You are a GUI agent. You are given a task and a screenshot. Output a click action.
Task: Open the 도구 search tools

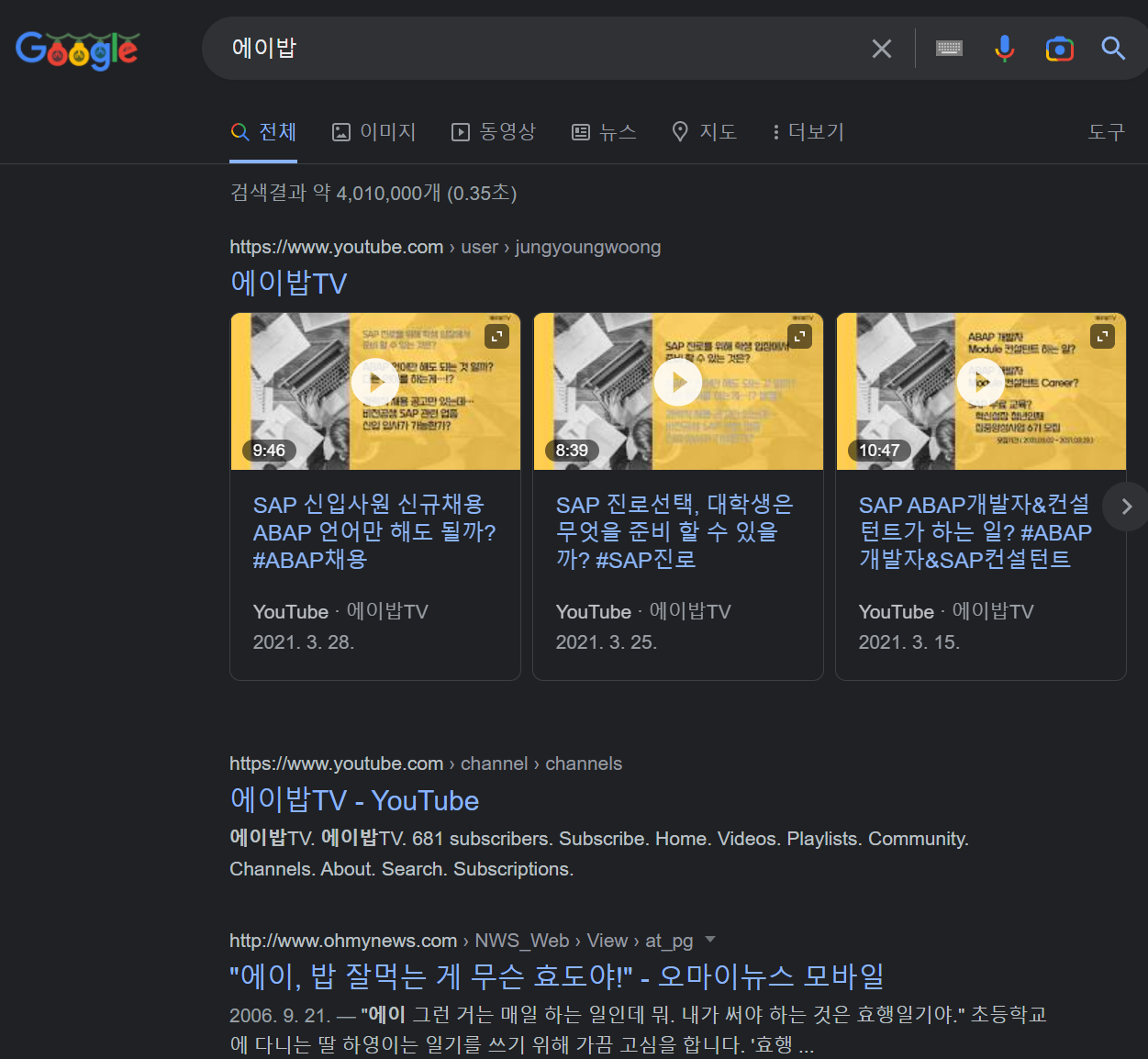1106,132
